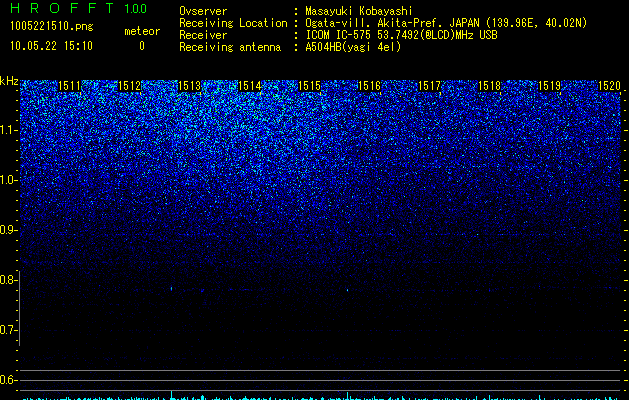Click the 1514 time marker

[250, 86]
